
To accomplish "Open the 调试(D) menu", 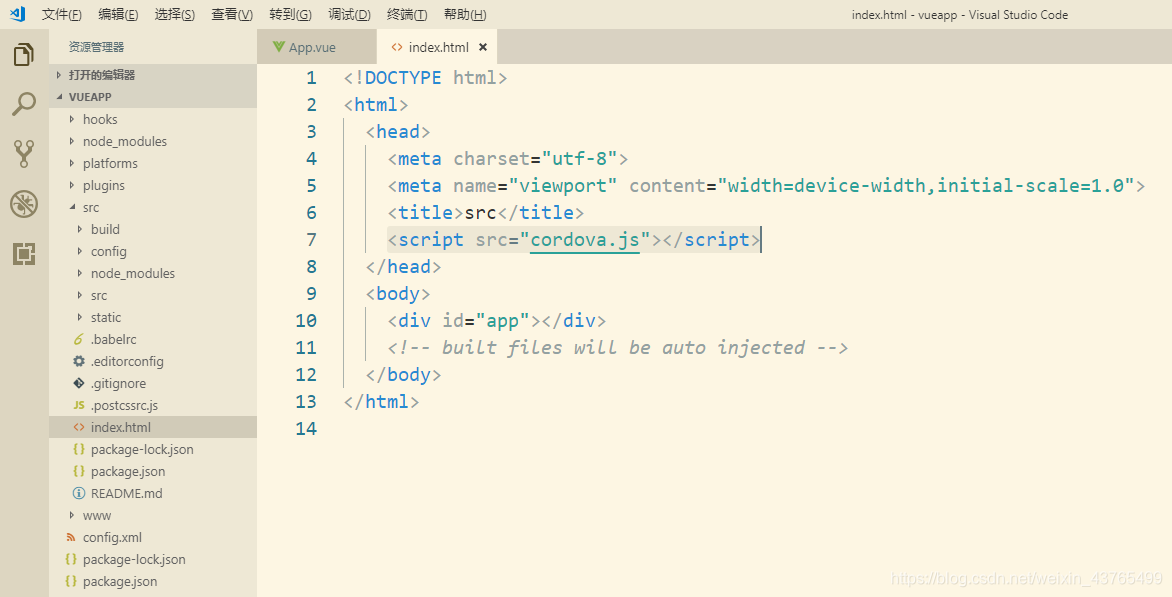I will [x=349, y=14].
